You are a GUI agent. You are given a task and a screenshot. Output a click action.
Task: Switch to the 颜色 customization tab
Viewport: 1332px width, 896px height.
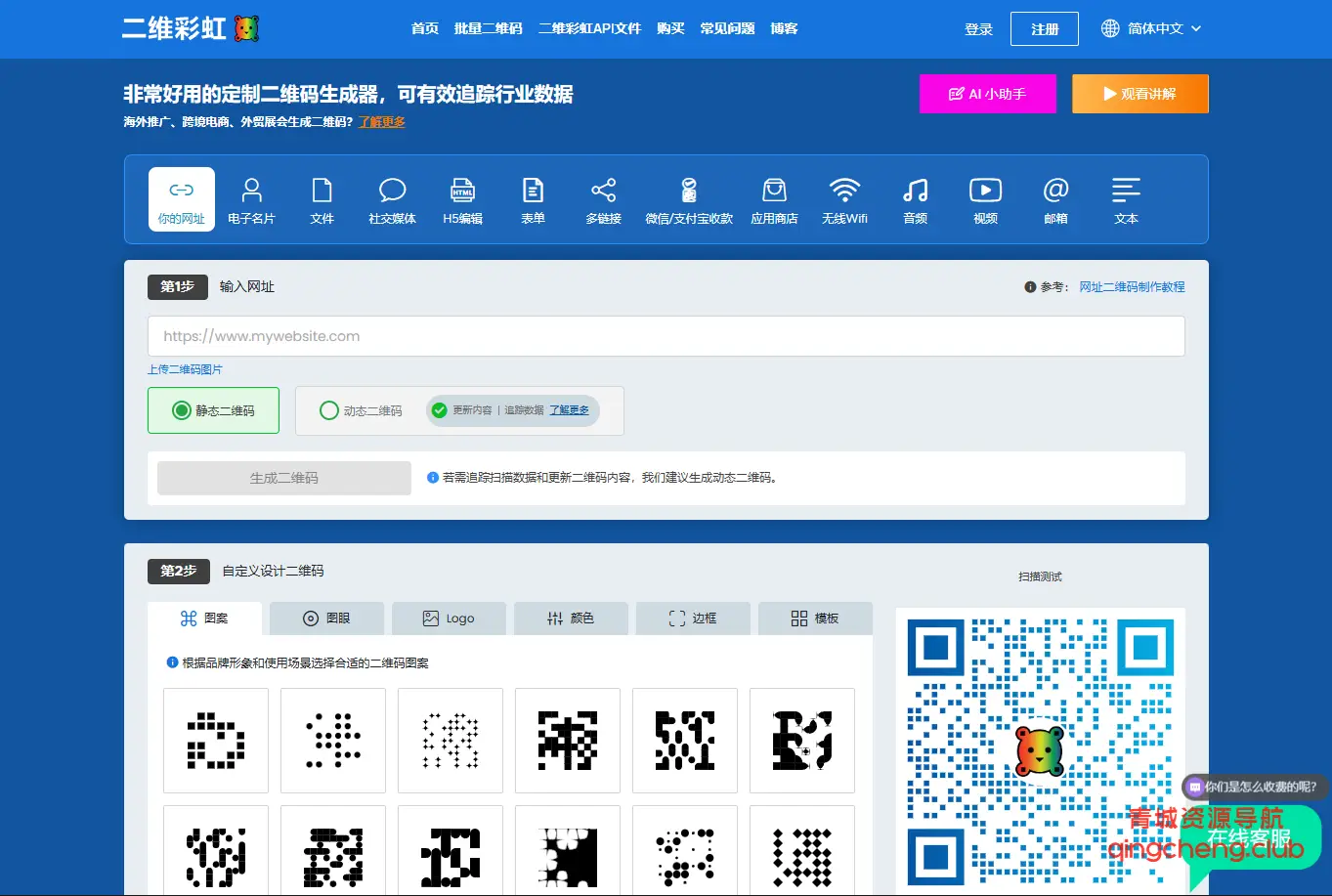point(571,618)
